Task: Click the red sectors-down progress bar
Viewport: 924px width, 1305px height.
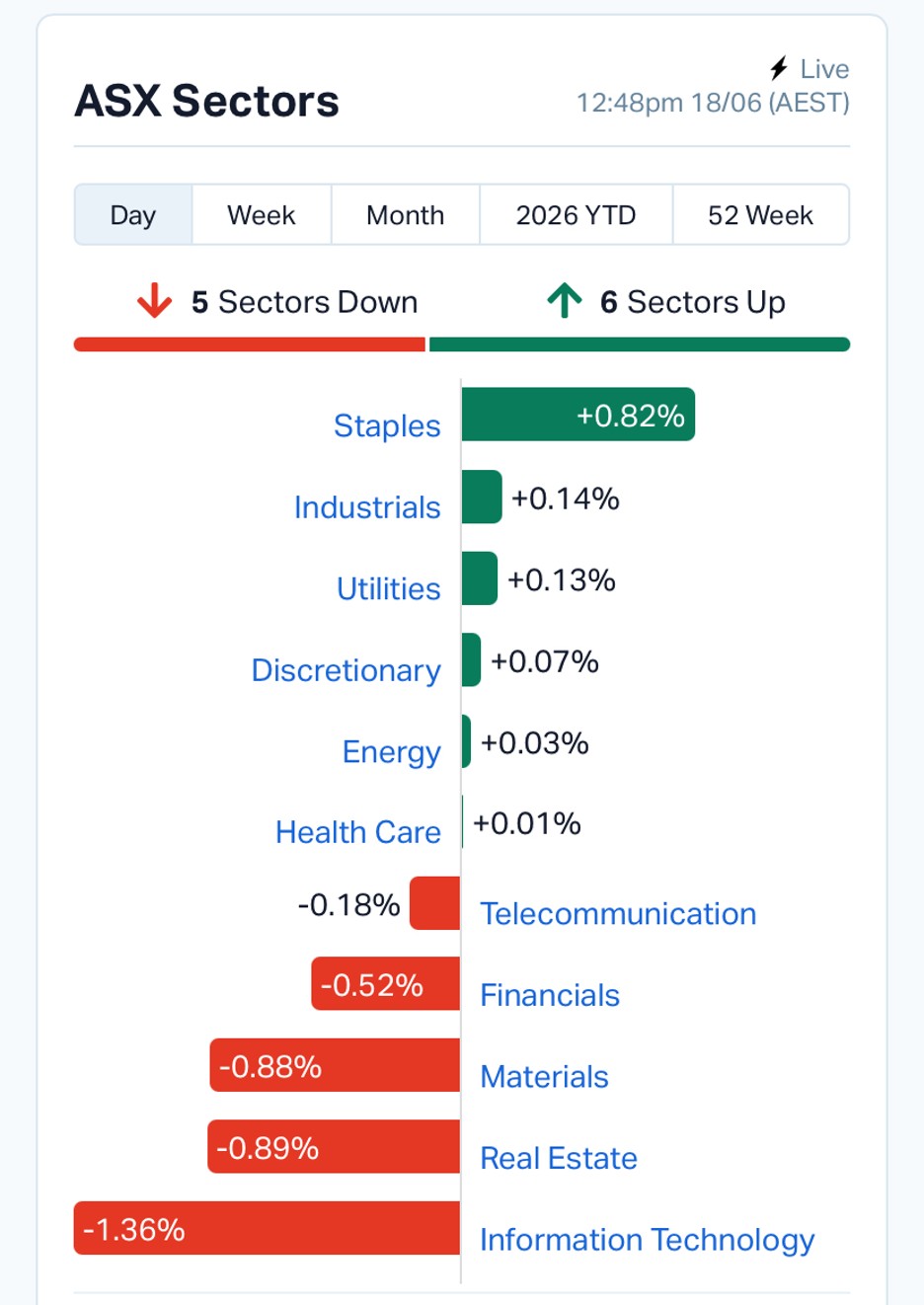Action: (250, 345)
